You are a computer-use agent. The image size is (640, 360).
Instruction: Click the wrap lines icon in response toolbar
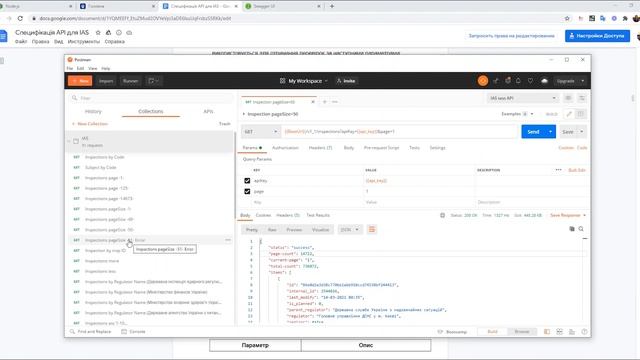click(x=372, y=229)
